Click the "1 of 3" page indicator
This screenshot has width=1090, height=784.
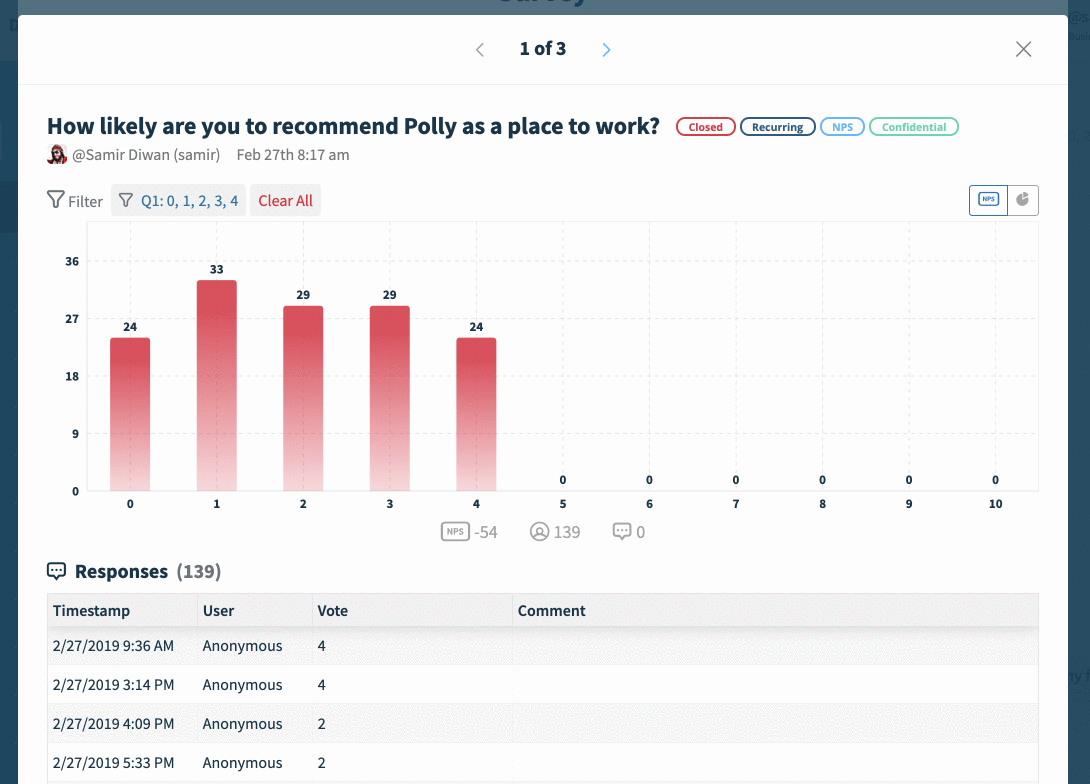[543, 49]
